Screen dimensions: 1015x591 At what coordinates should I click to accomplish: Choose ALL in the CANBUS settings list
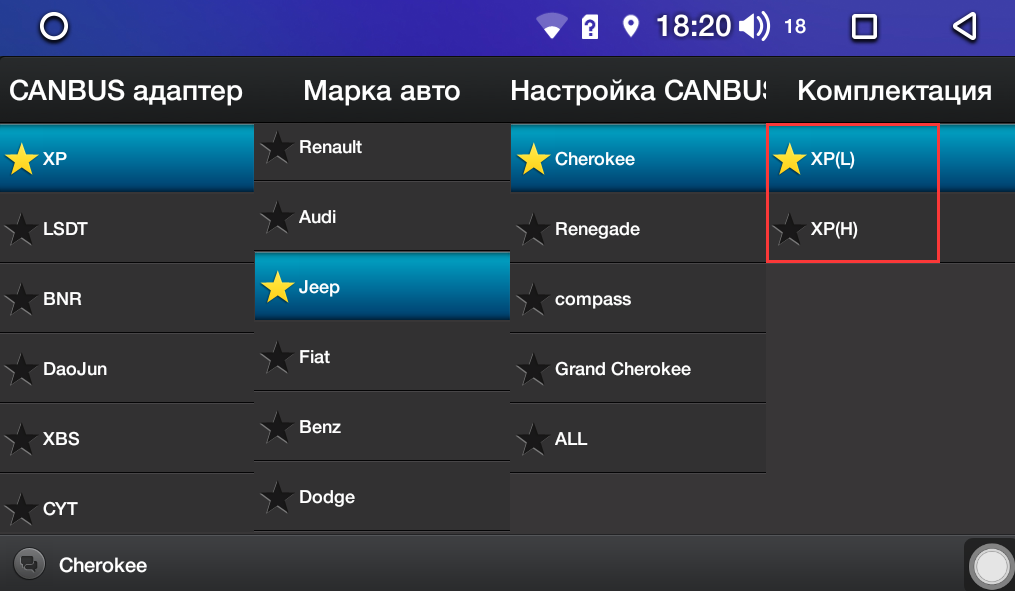coord(638,438)
